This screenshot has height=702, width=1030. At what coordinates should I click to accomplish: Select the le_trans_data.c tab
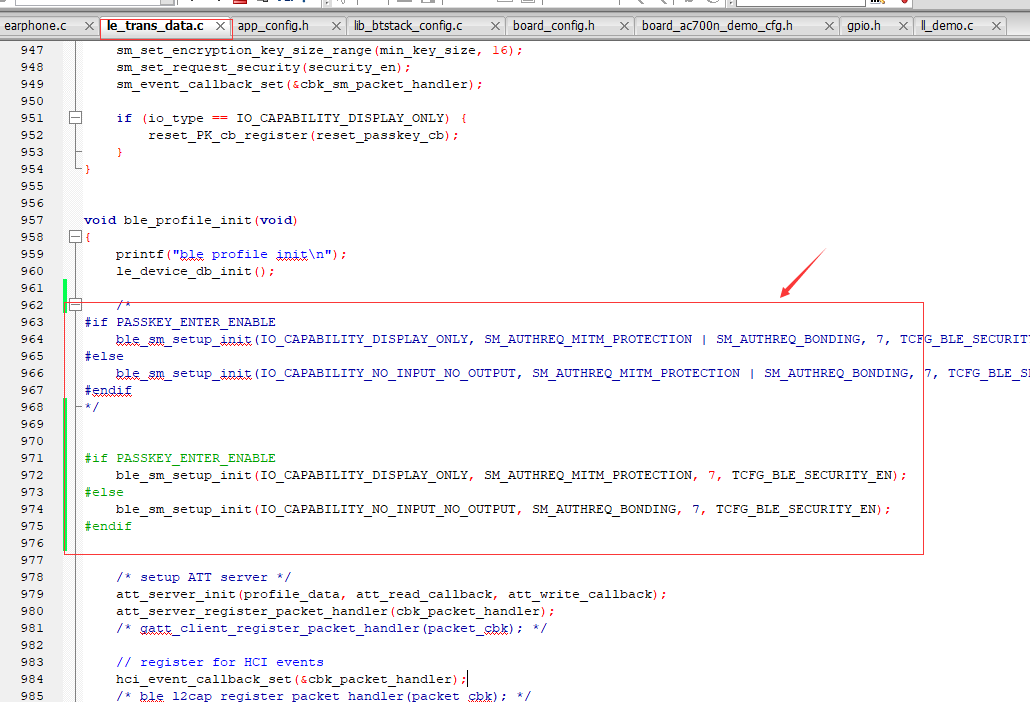click(x=155, y=26)
